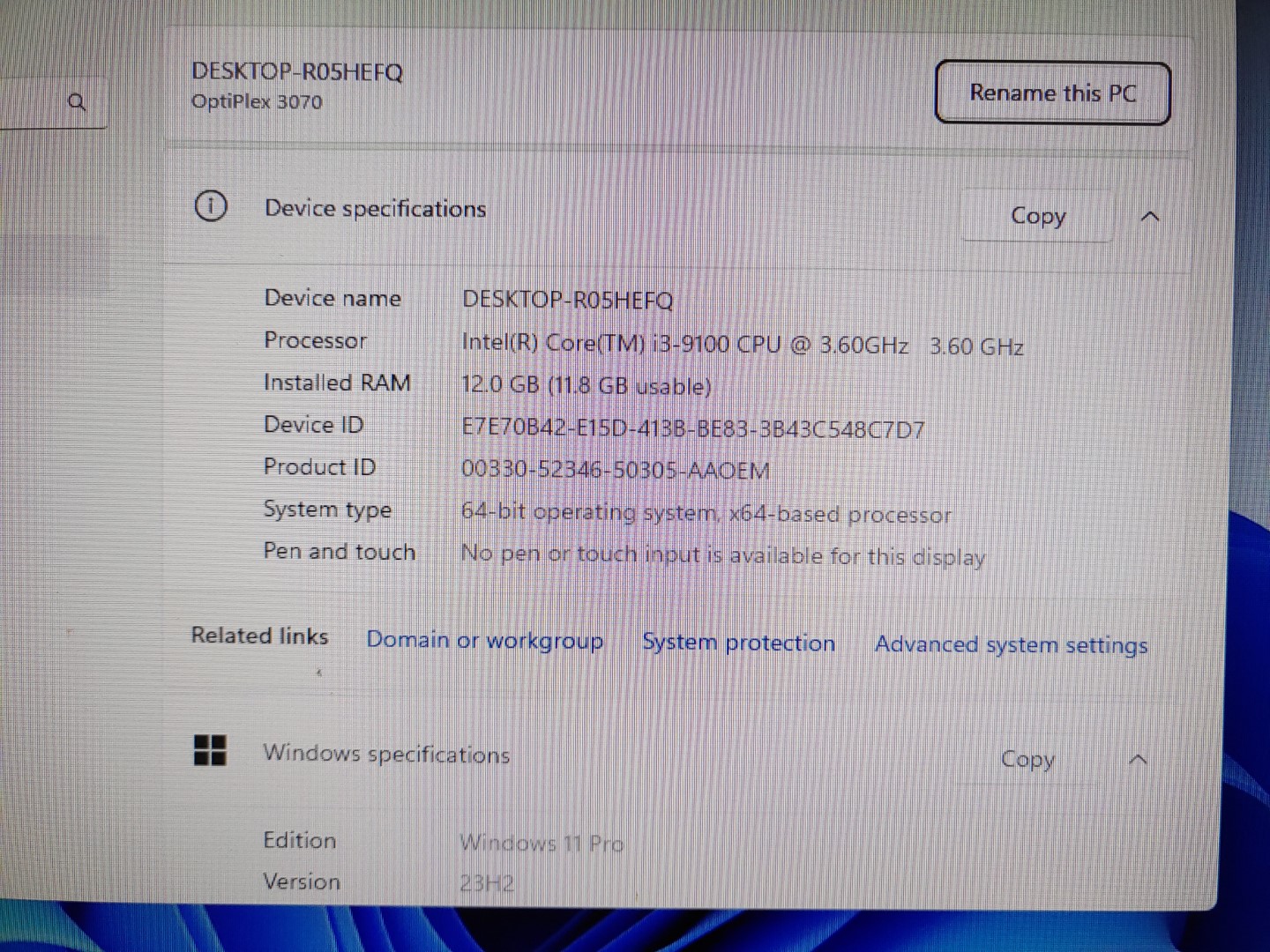
Task: Open System protection link
Action: pyautogui.click(x=738, y=643)
